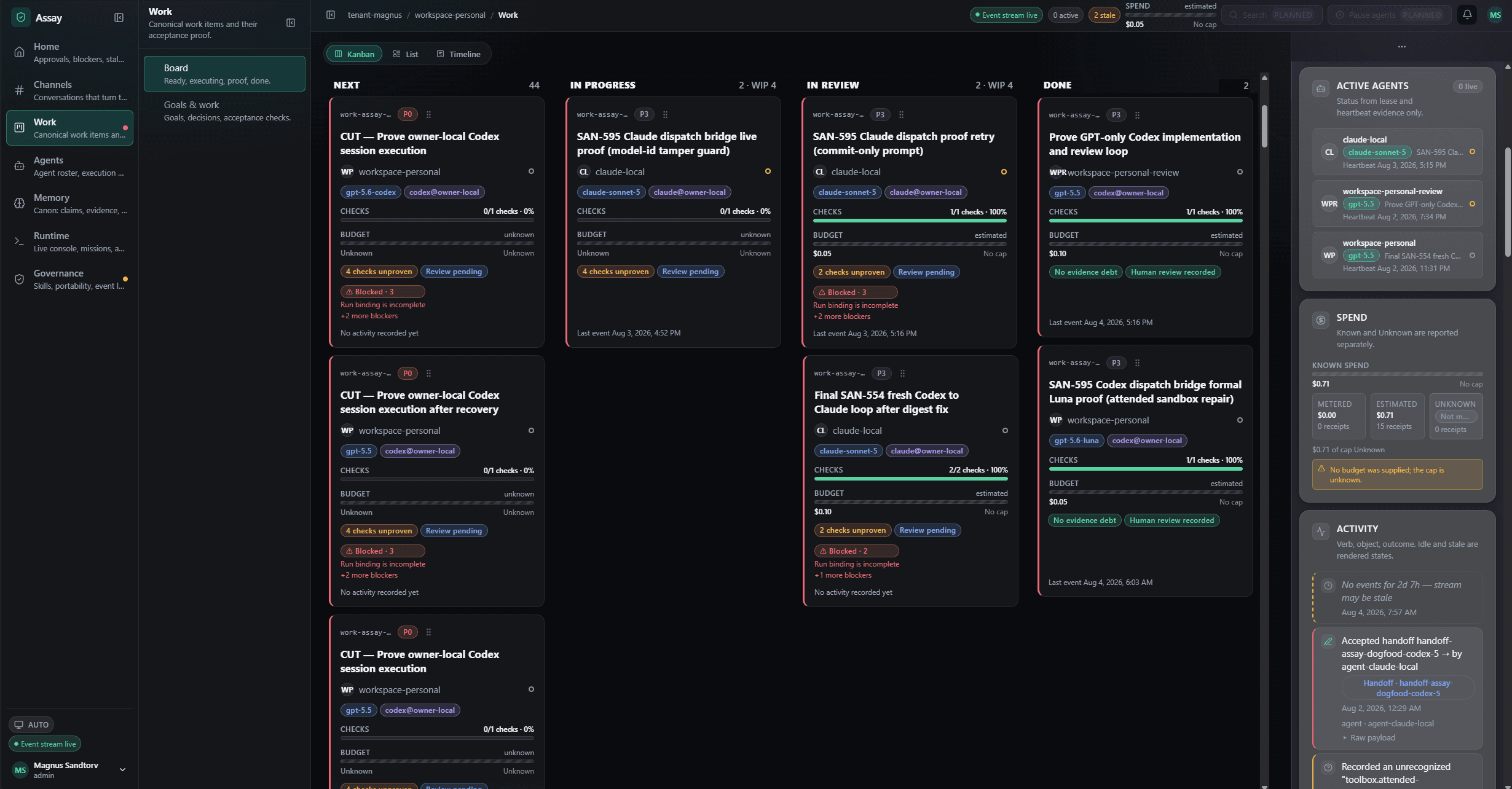Select Work in main navigation
This screenshot has width=1512, height=789.
(70, 128)
